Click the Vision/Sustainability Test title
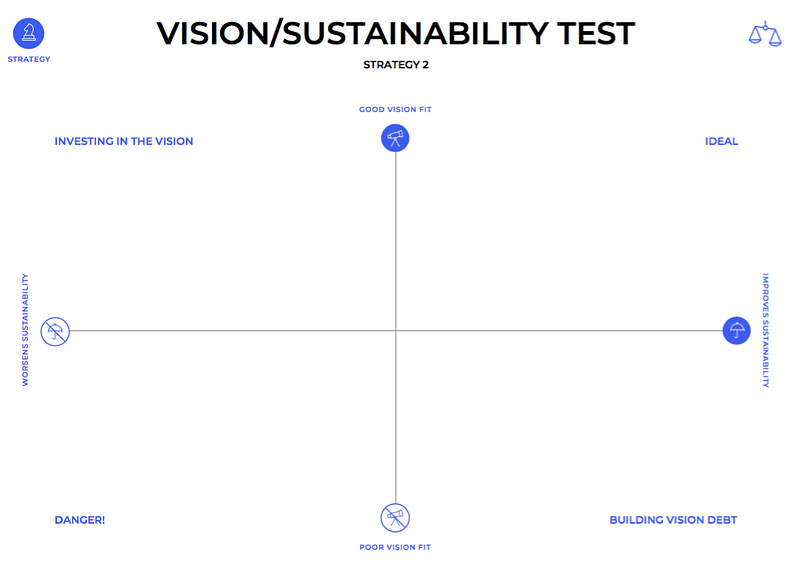 (x=395, y=34)
